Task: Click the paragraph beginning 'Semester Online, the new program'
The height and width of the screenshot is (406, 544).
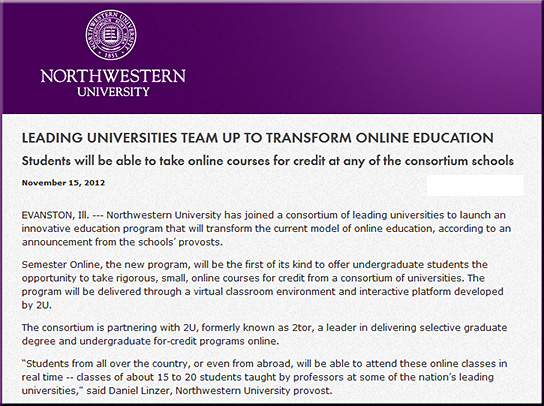Action: [262, 285]
